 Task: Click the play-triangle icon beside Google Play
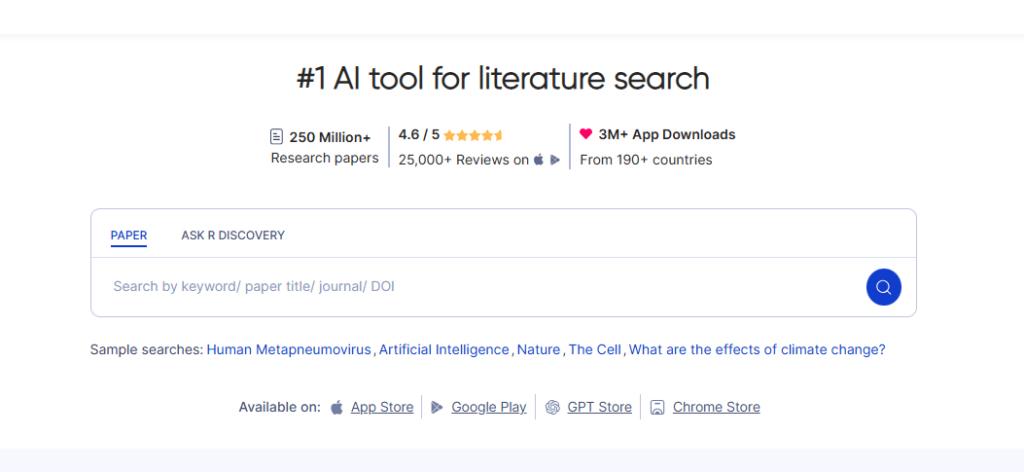pos(437,407)
